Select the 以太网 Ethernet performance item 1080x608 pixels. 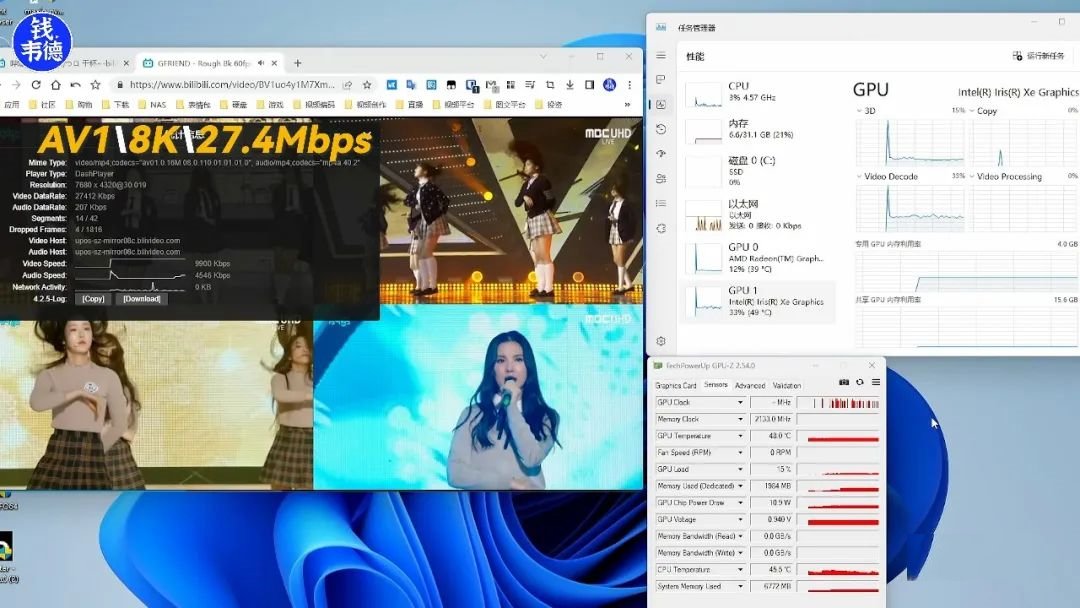pos(758,214)
